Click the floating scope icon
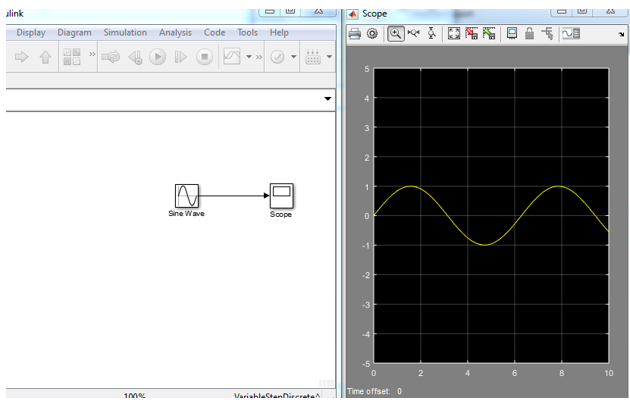Image resolution: width=630 pixels, height=400 pixels. (513, 34)
